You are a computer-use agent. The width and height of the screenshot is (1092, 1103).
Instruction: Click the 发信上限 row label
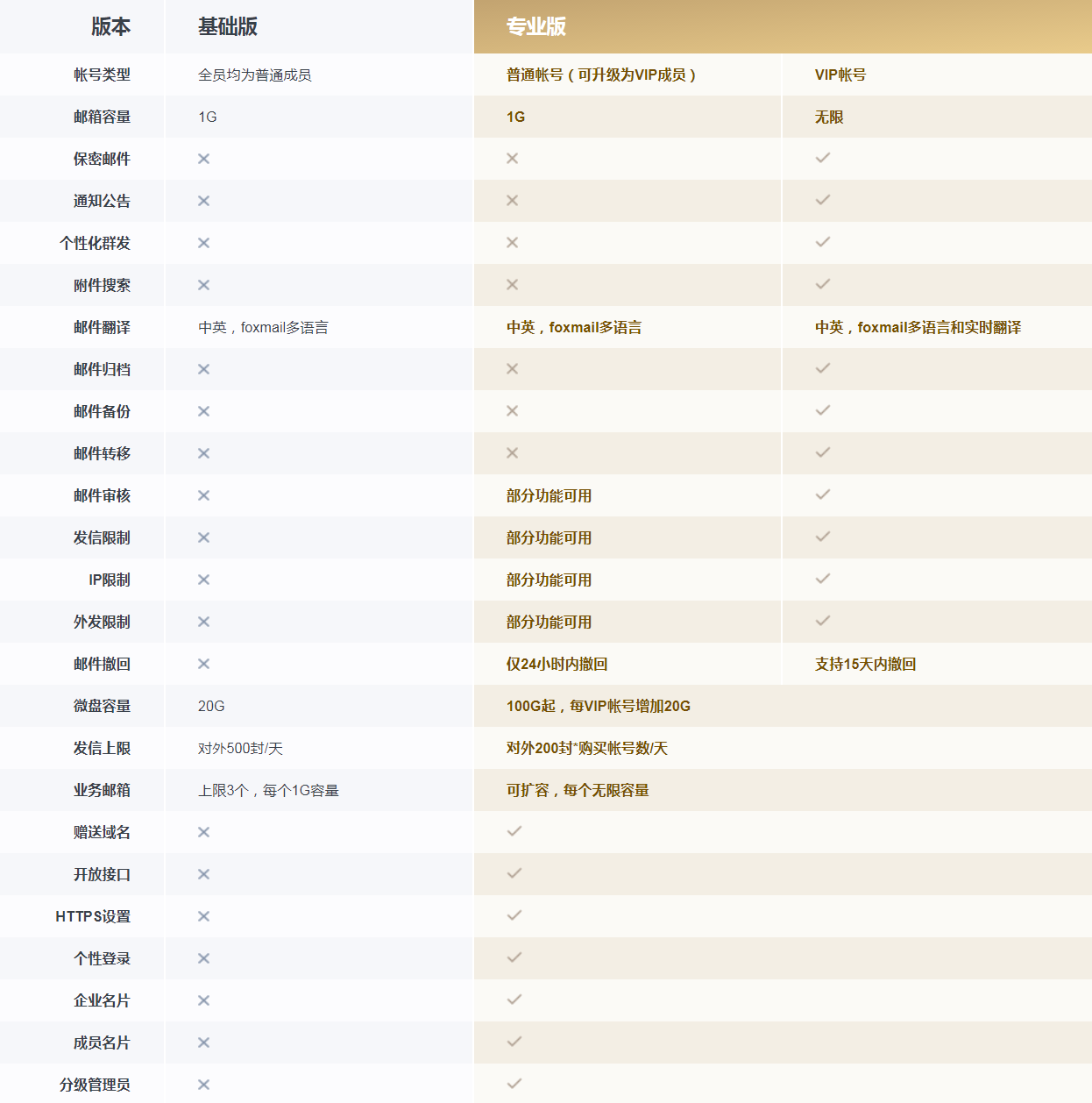tap(102, 748)
